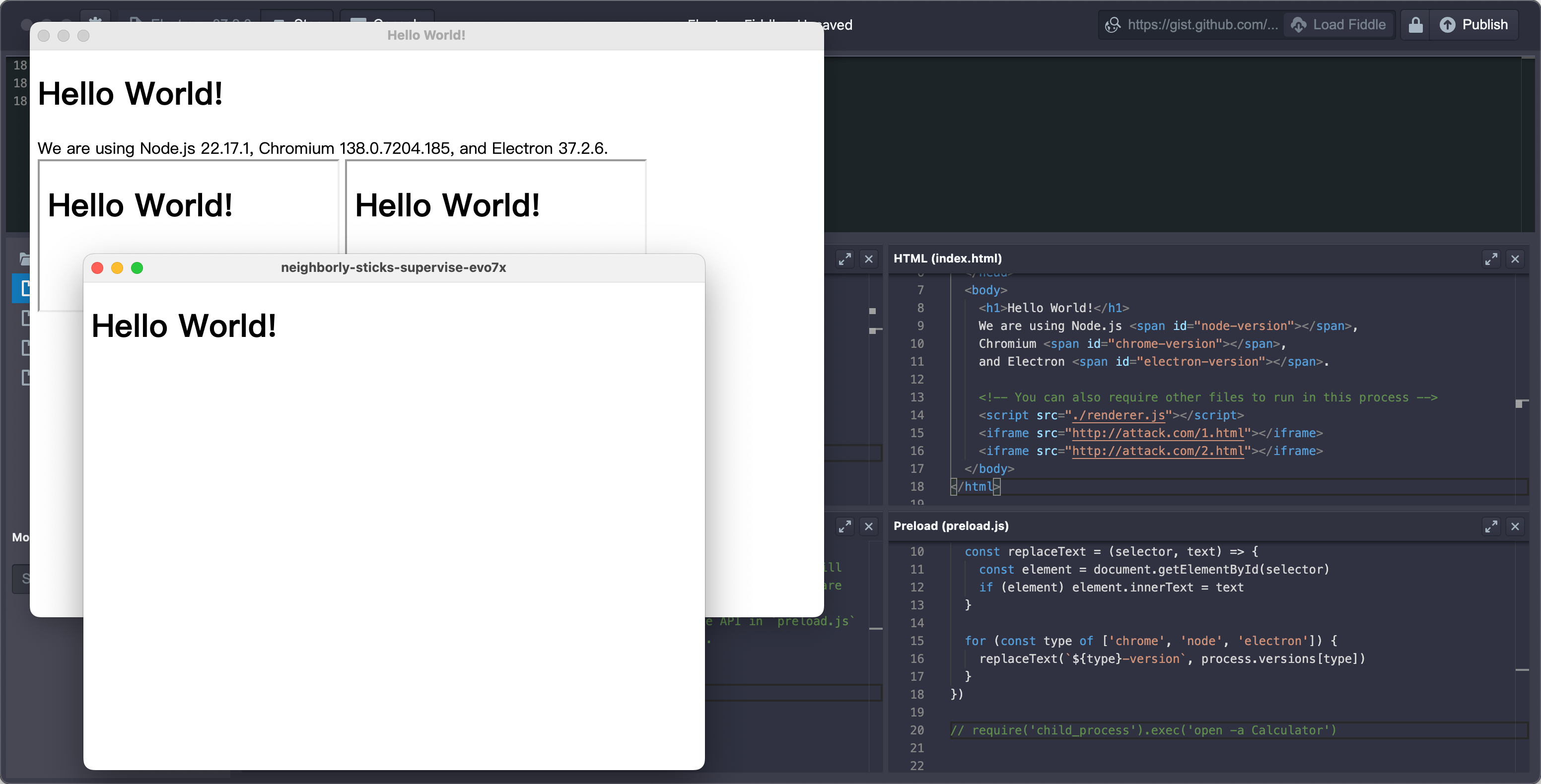1541x784 pixels.
Task: Click the http://attack.com/2.html link
Action: click(1158, 451)
